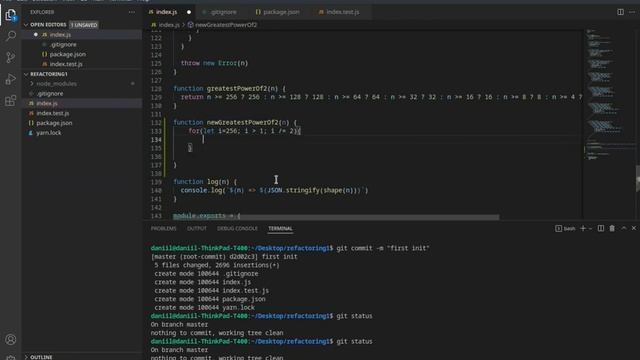Switch to the .gitignore editor tab
The height and width of the screenshot is (360, 640).
coord(223,12)
